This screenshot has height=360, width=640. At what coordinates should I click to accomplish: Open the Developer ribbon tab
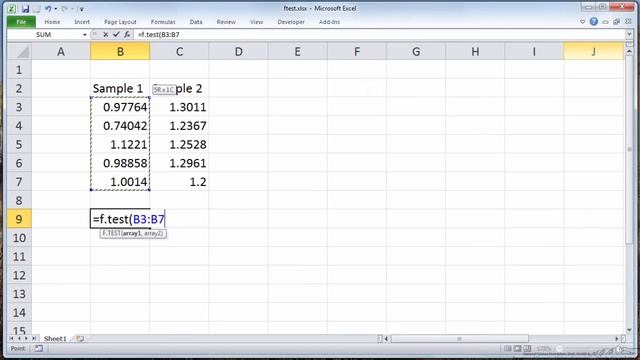(x=291, y=22)
